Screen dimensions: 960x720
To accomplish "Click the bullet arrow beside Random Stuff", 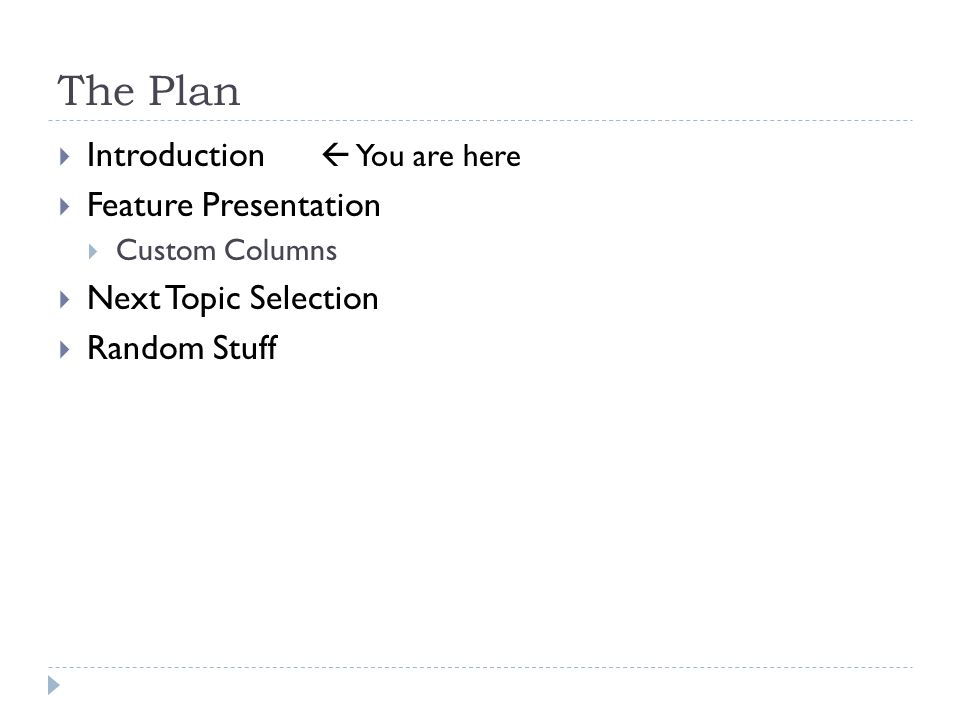I will 64,350.
